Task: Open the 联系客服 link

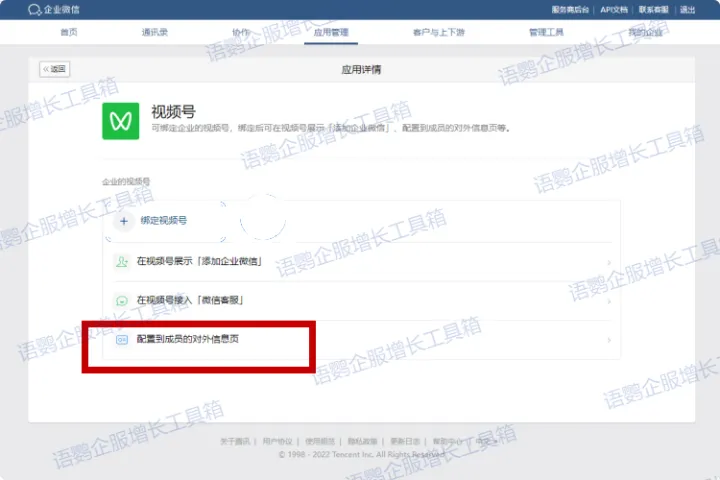Action: pyautogui.click(x=653, y=10)
